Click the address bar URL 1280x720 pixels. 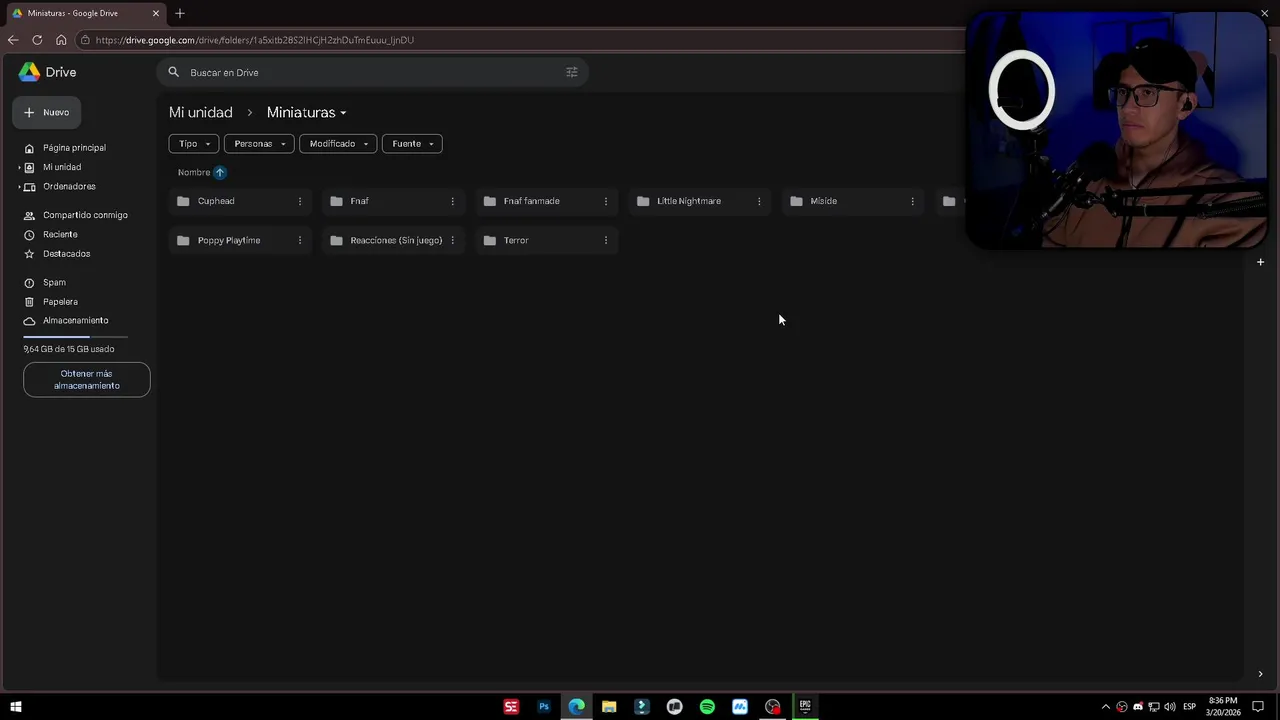[x=255, y=40]
